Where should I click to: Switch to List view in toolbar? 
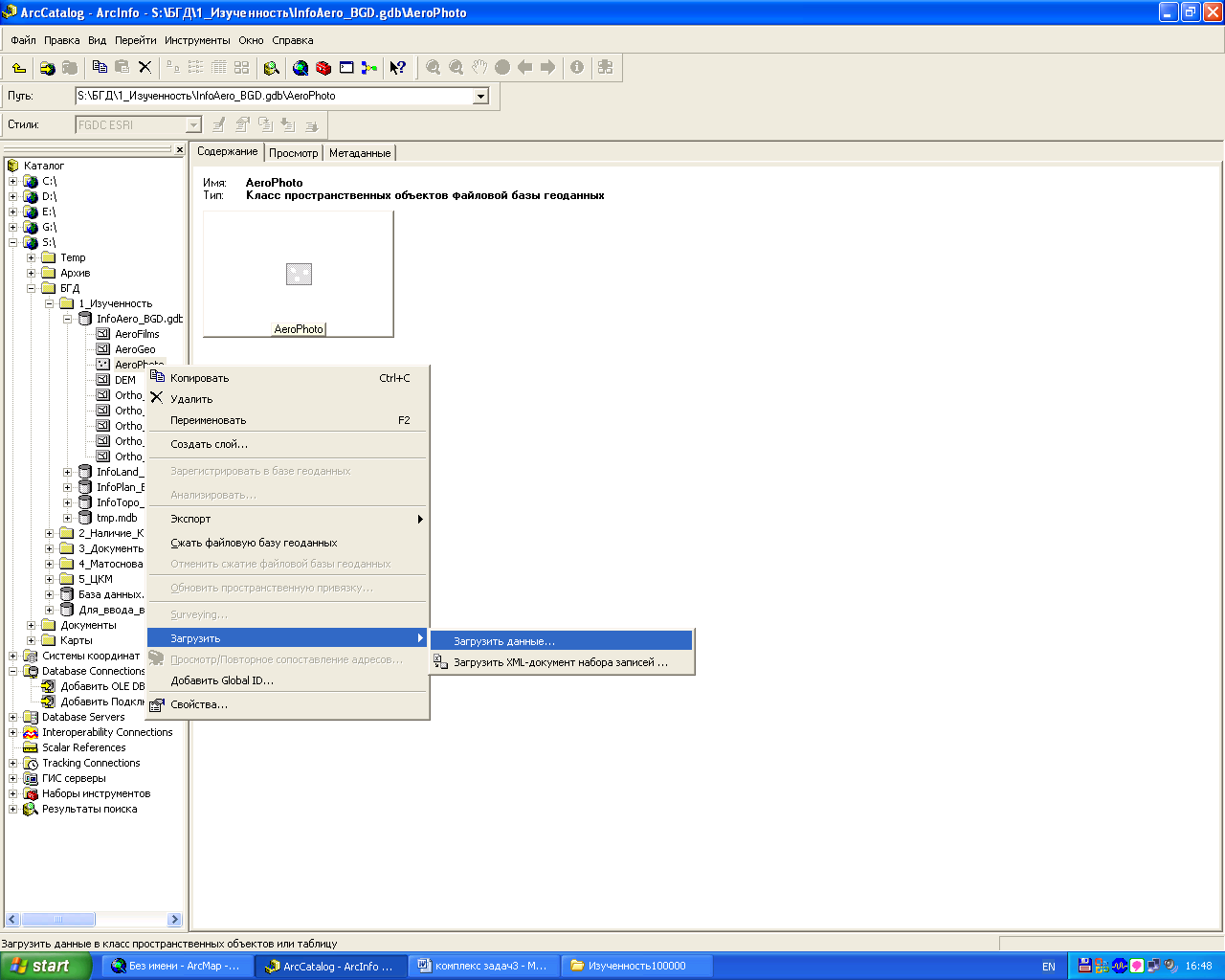(195, 67)
